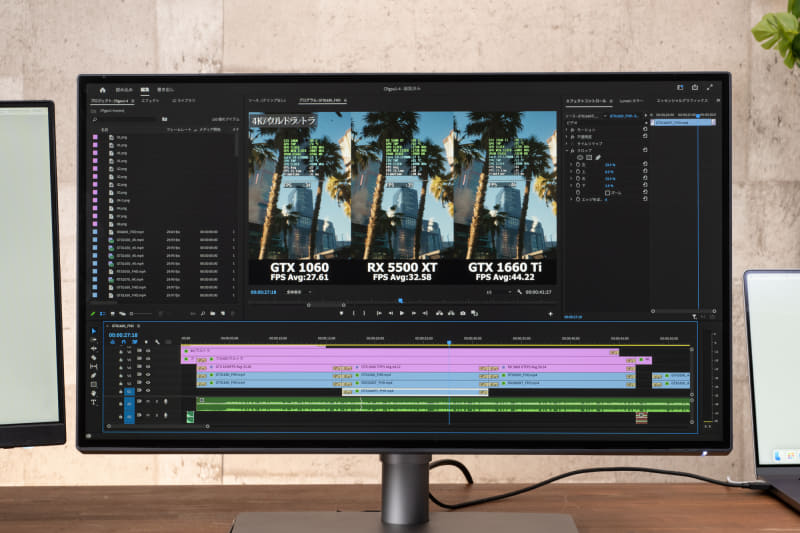This screenshot has width=800, height=533.
Task: Select the Ripple Edit tool
Action: pos(93,349)
